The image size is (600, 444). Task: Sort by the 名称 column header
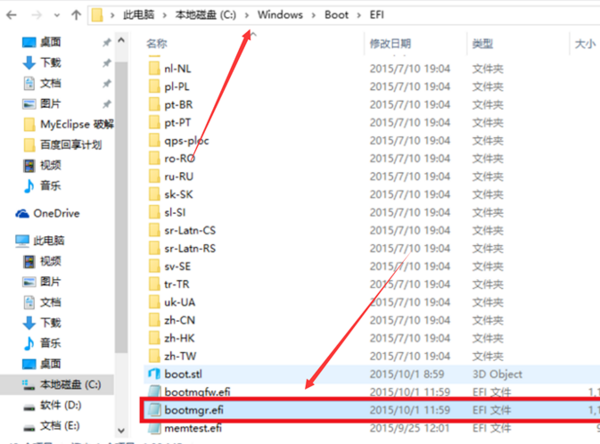[x=253, y=44]
